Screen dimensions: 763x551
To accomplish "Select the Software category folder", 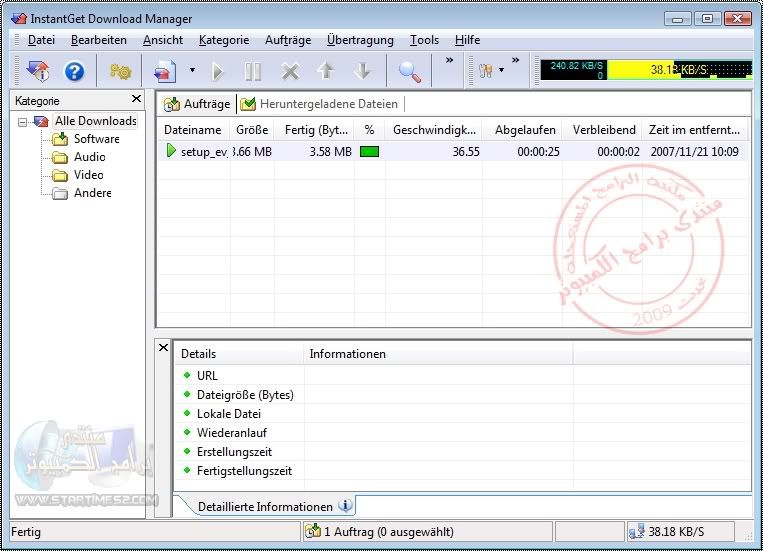I will (x=96, y=139).
